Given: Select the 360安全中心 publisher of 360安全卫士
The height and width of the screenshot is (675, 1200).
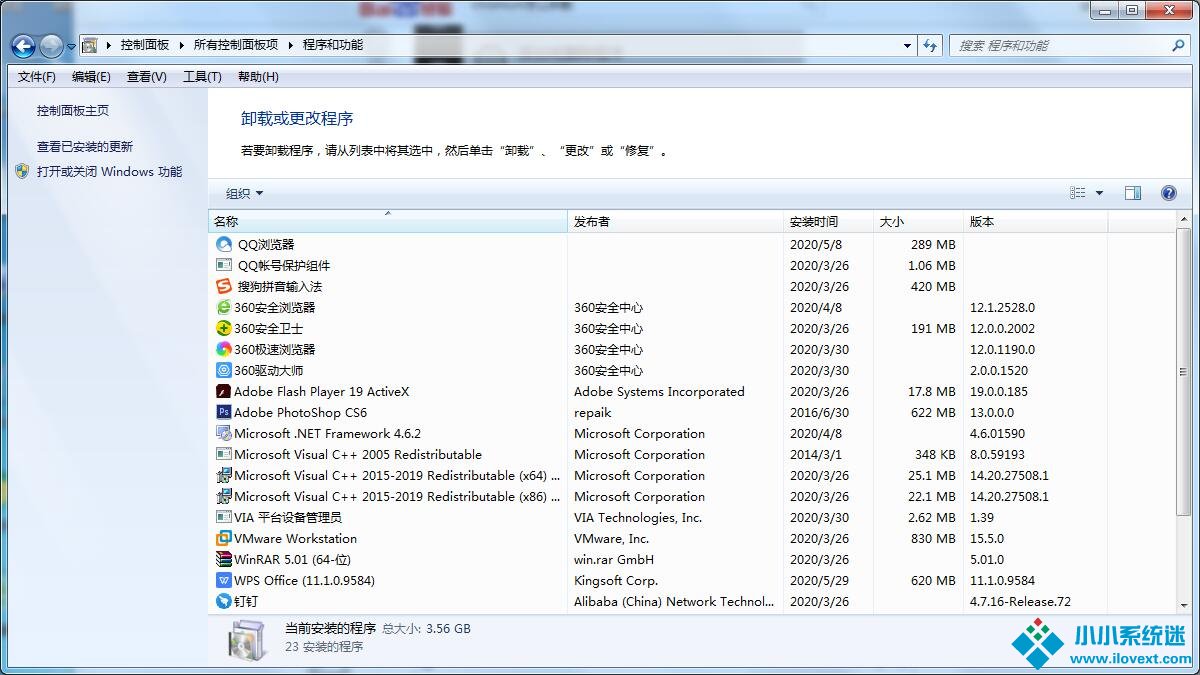Looking at the screenshot, I should click(608, 329).
